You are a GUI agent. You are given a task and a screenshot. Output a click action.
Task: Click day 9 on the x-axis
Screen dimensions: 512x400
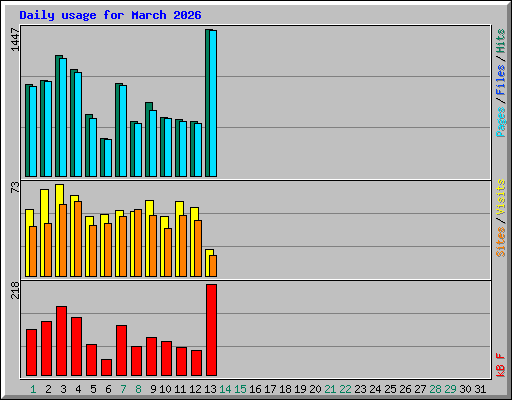[153, 389]
